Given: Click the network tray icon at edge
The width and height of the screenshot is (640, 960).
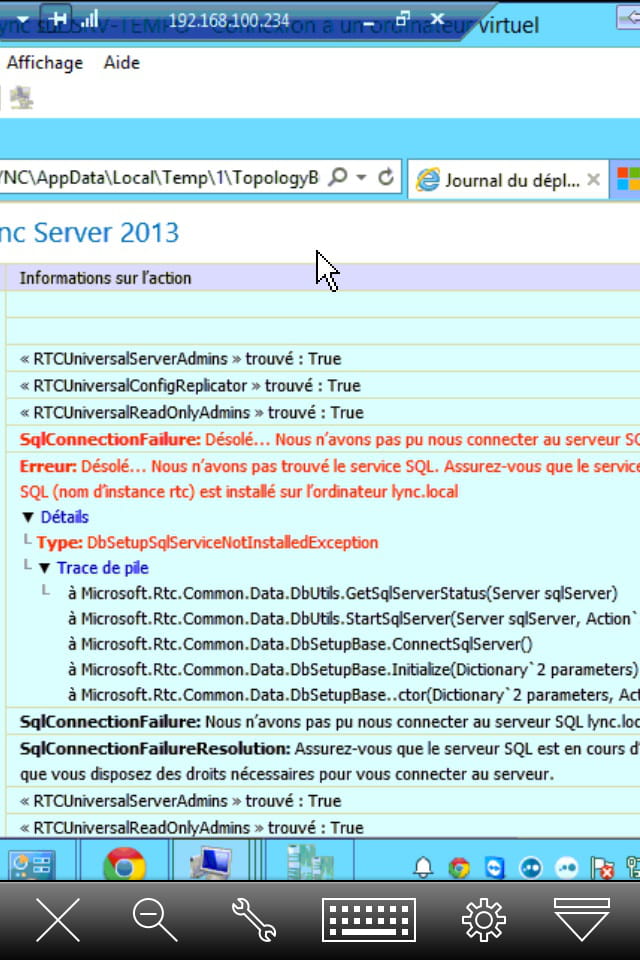Looking at the screenshot, I should tap(633, 867).
